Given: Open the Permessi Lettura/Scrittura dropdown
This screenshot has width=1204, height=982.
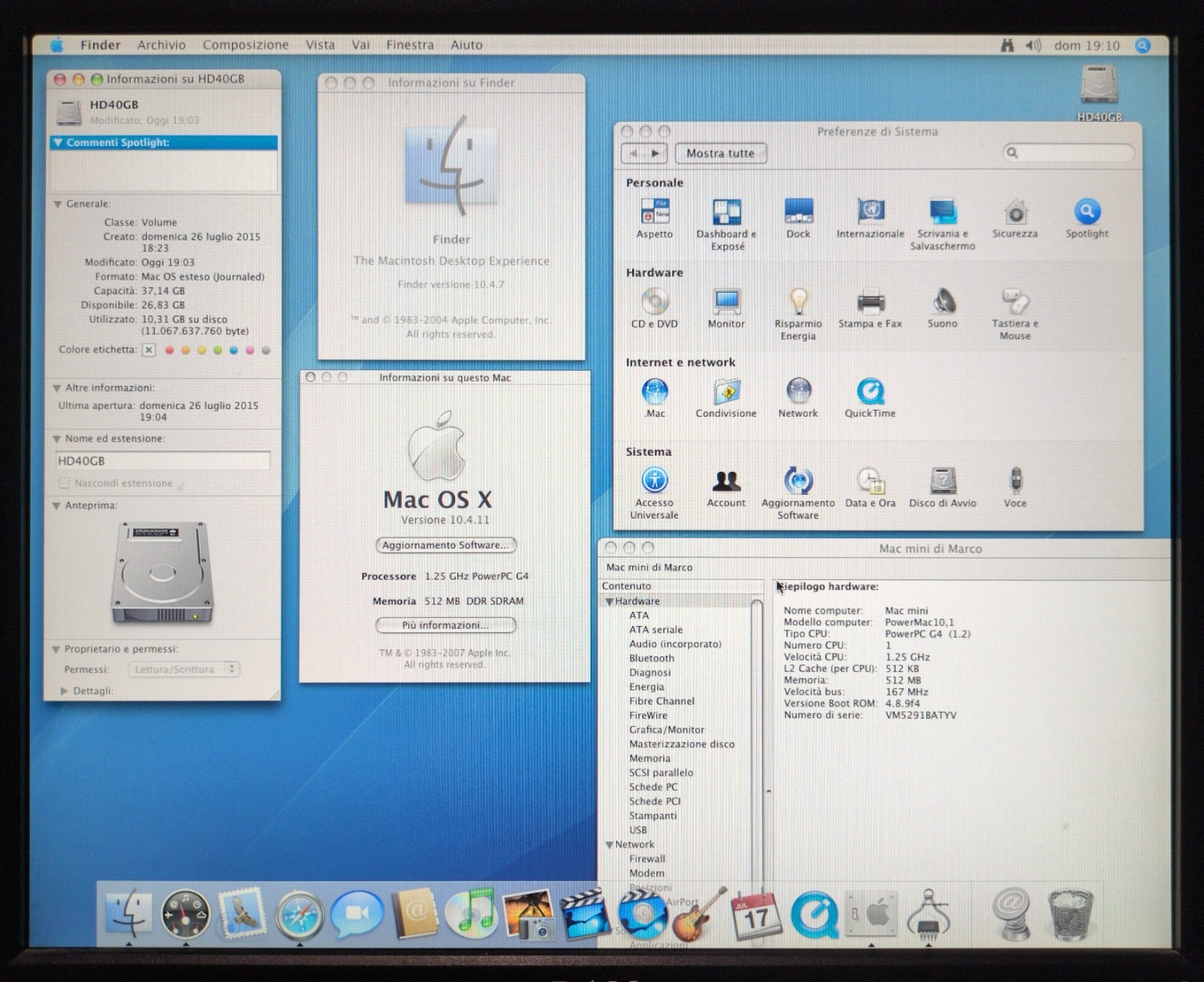Looking at the screenshot, I should (x=184, y=669).
